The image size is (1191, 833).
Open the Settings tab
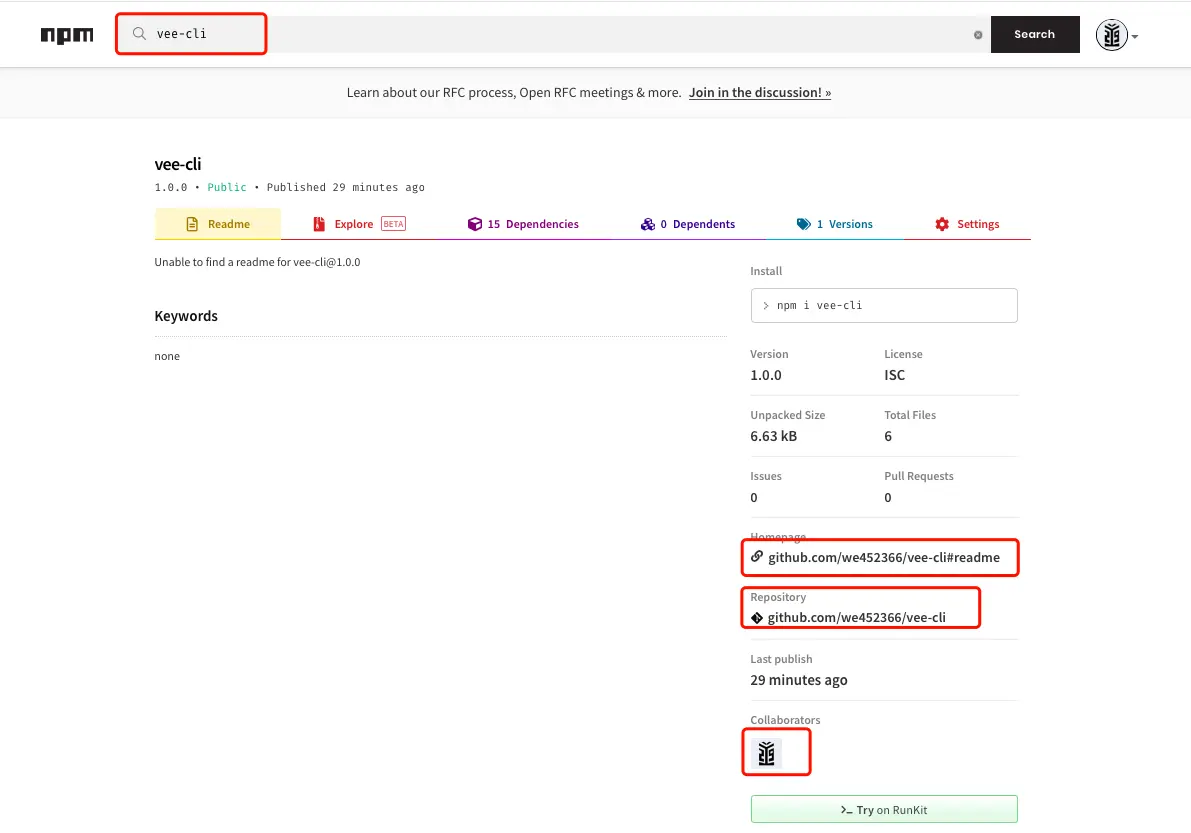point(967,224)
